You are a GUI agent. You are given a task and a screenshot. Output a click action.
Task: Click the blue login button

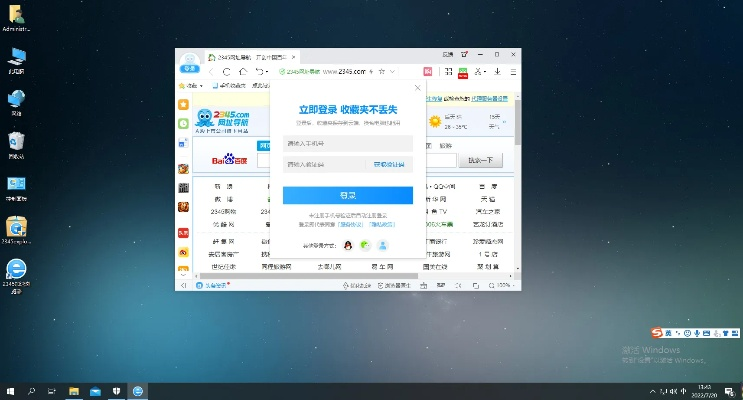347,195
